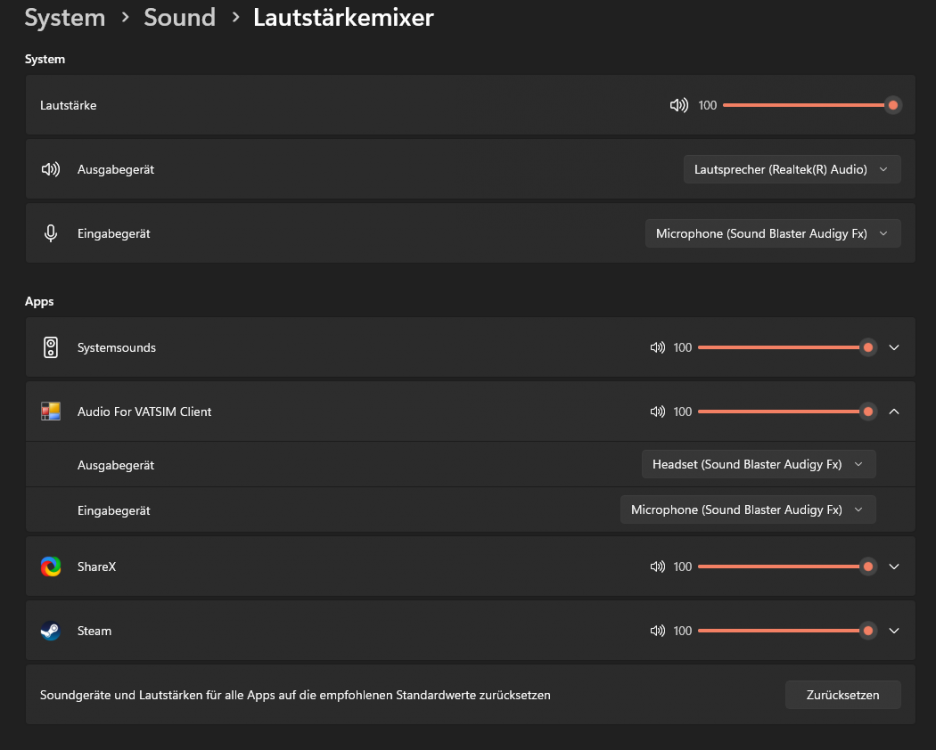Click the Systemsounds app icon
The image size is (936, 750).
point(50,347)
